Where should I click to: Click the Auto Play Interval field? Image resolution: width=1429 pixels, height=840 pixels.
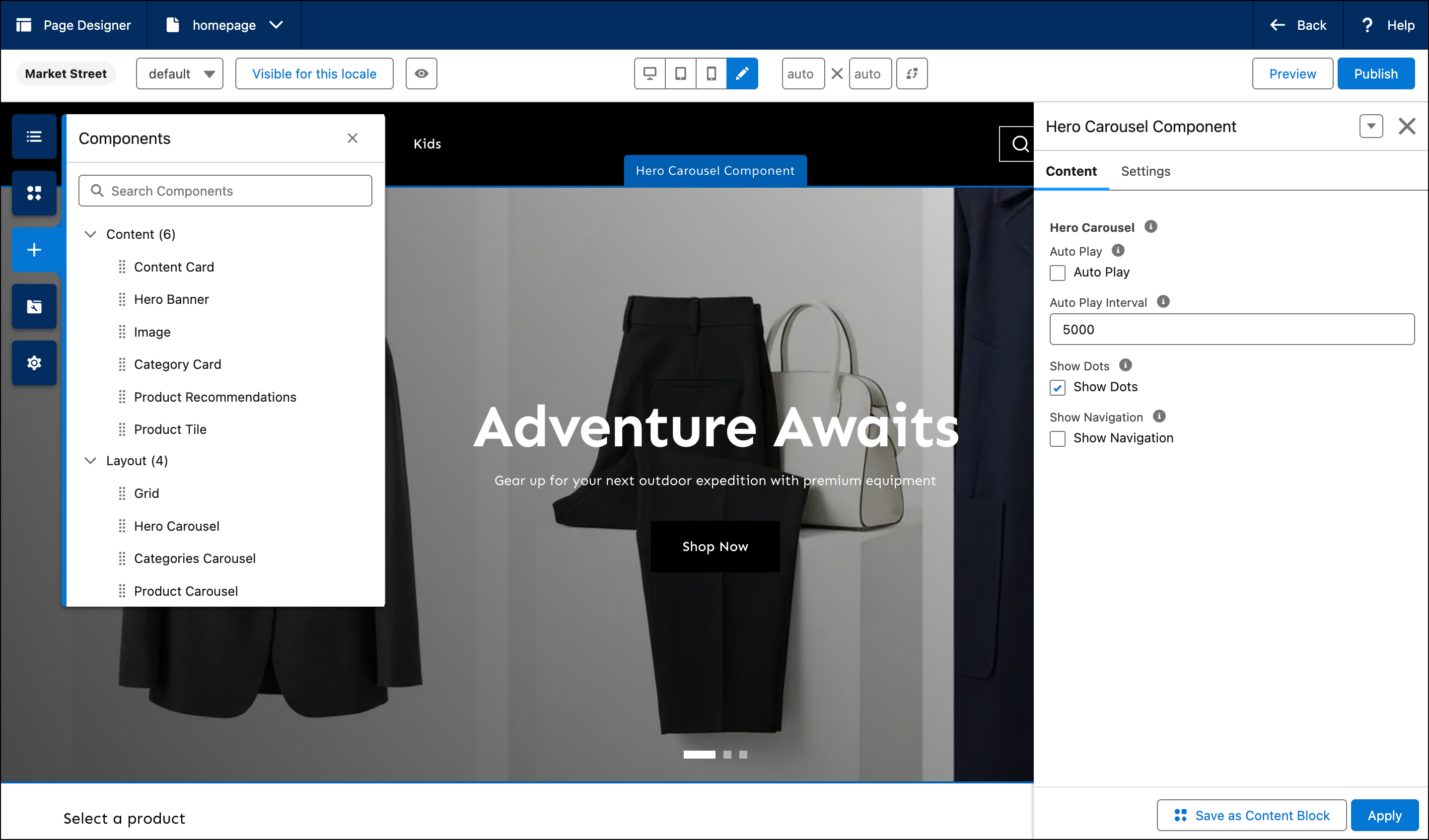click(x=1232, y=329)
